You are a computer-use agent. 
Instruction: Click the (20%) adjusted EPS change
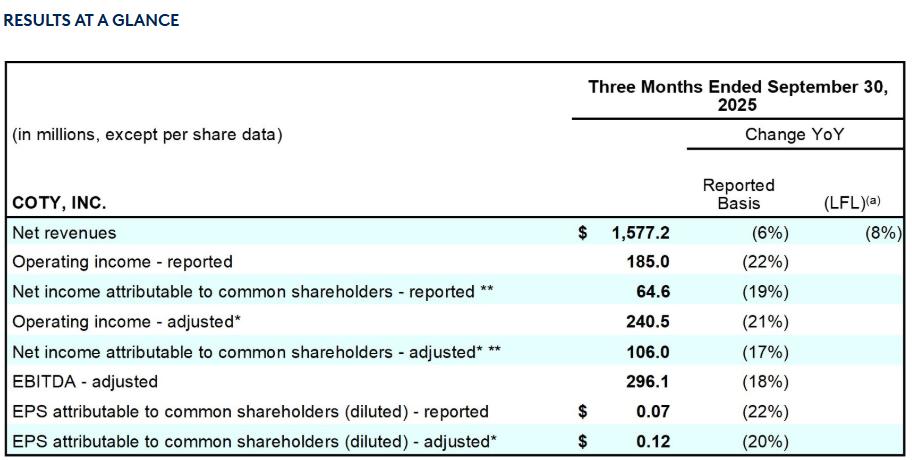[765, 441]
